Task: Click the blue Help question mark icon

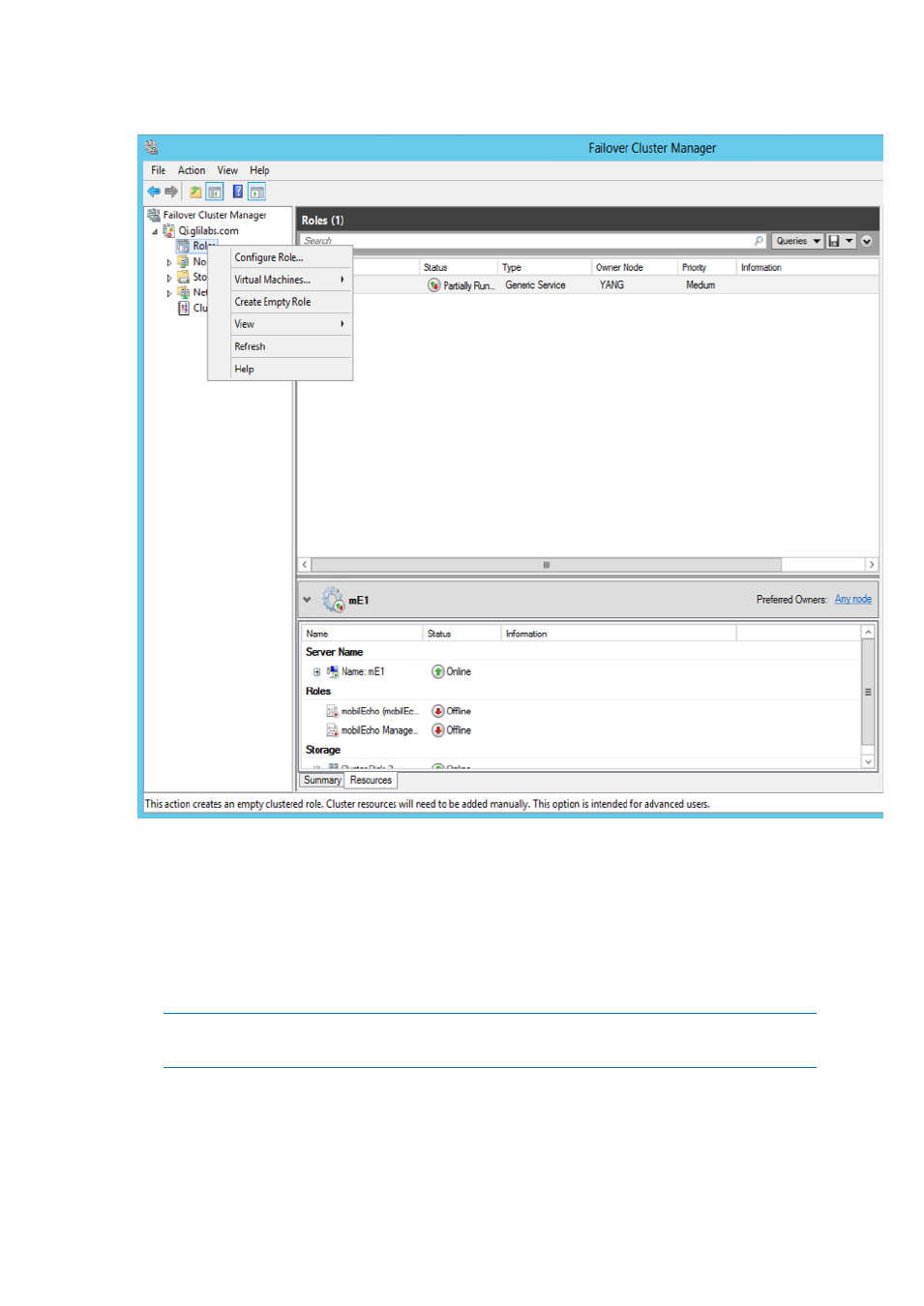Action: [237, 192]
